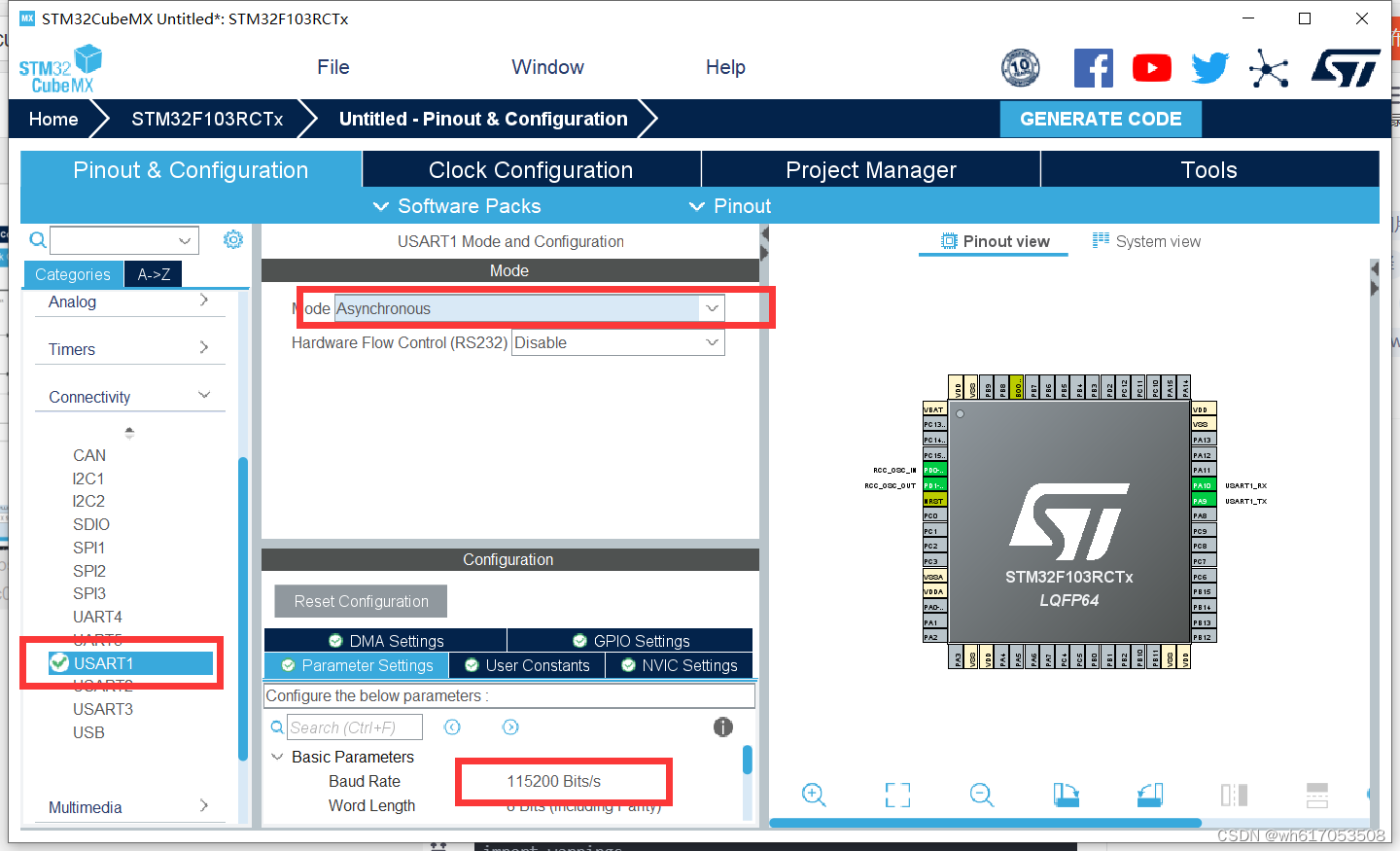1400x851 pixels.
Task: Click the ST logo in the header
Action: (x=1346, y=68)
